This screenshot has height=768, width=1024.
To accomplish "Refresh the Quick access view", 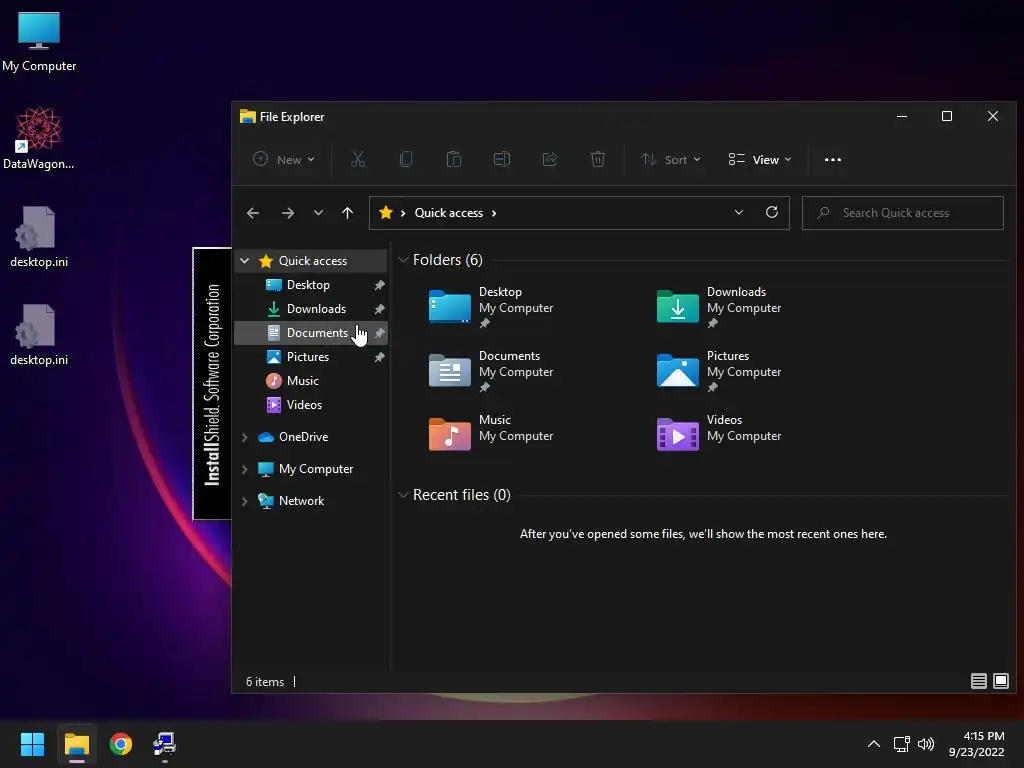I will coord(772,212).
